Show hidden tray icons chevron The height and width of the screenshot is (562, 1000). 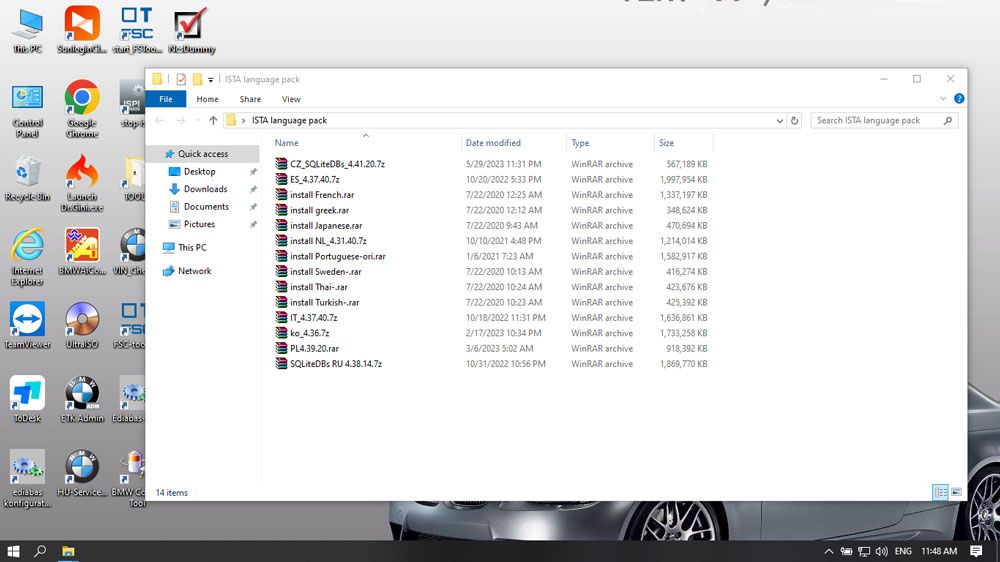828,551
